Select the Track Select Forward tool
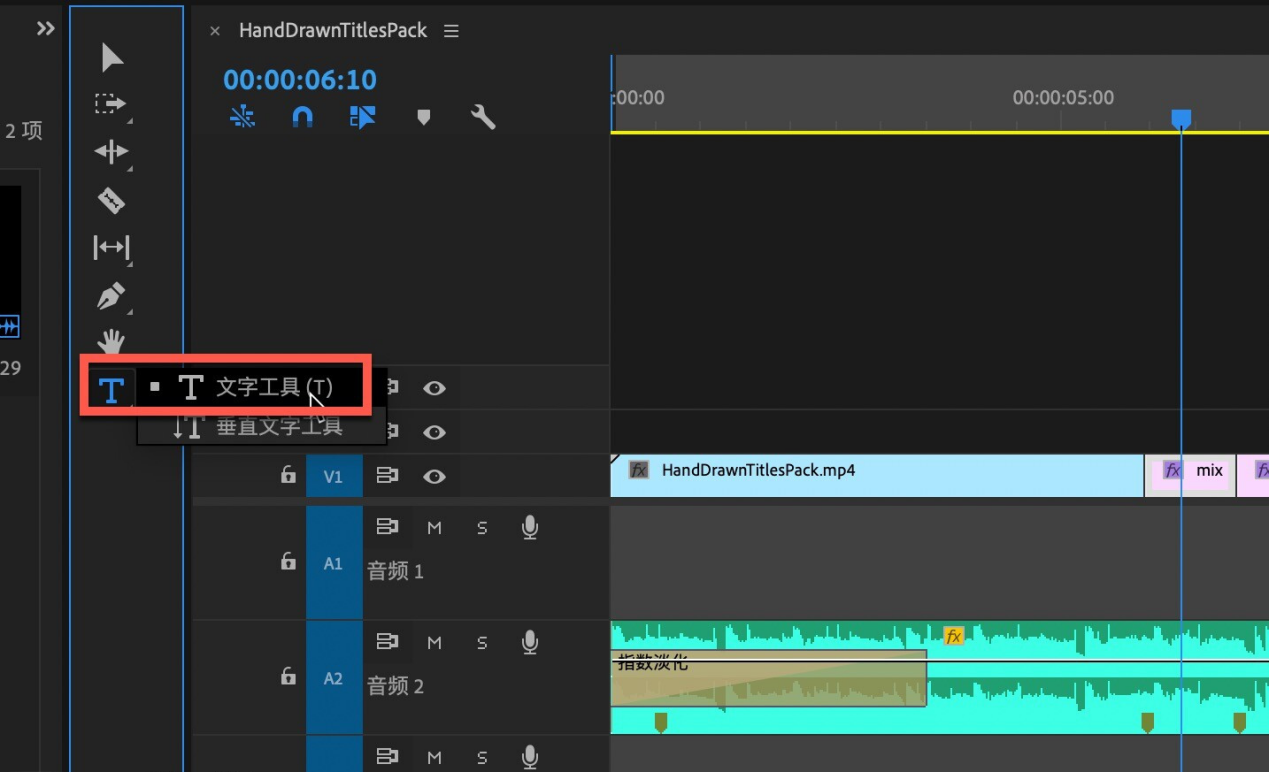Viewport: 1269px width, 772px height. (x=110, y=104)
